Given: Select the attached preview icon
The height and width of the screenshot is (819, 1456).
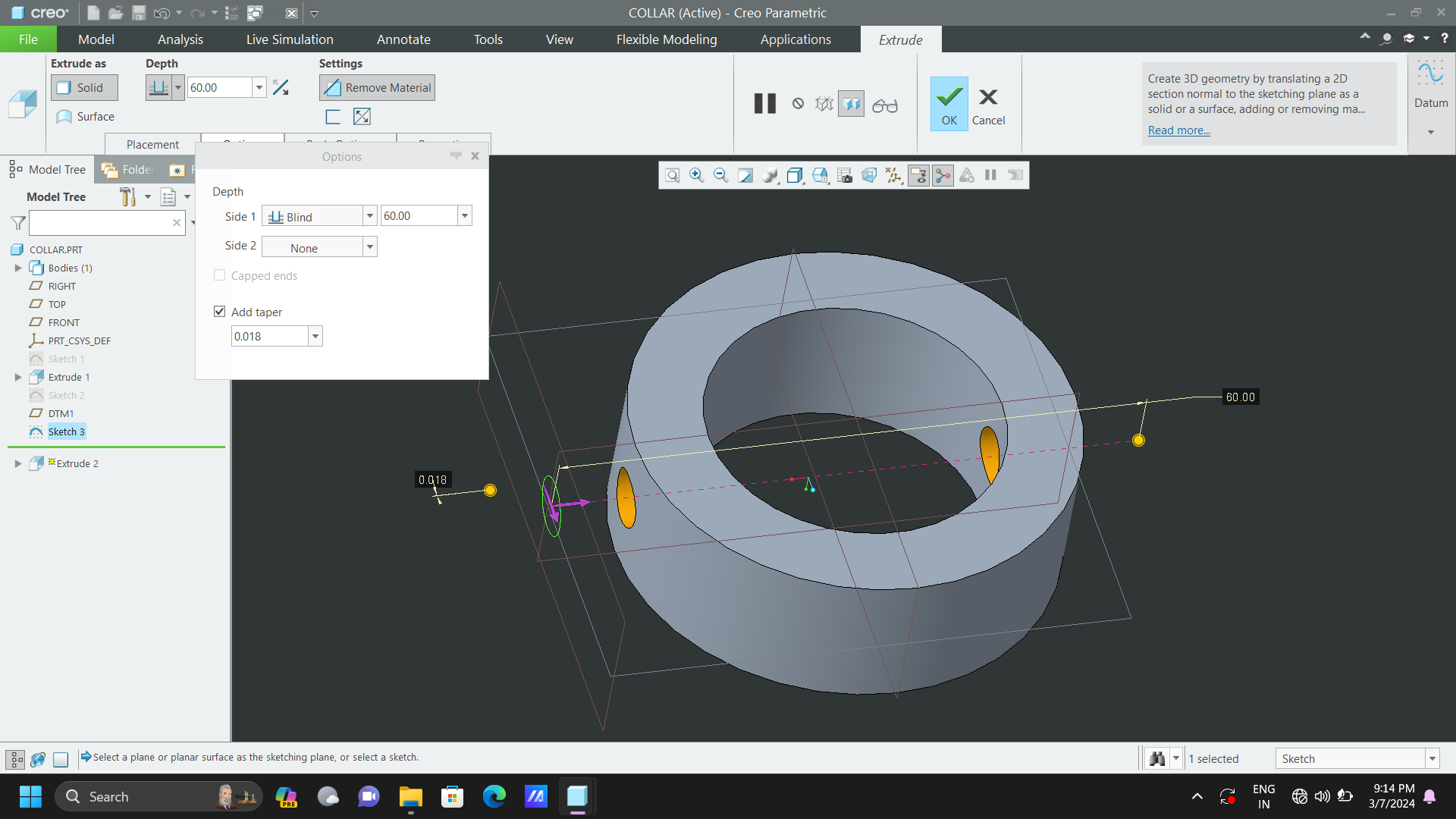Looking at the screenshot, I should point(852,104).
